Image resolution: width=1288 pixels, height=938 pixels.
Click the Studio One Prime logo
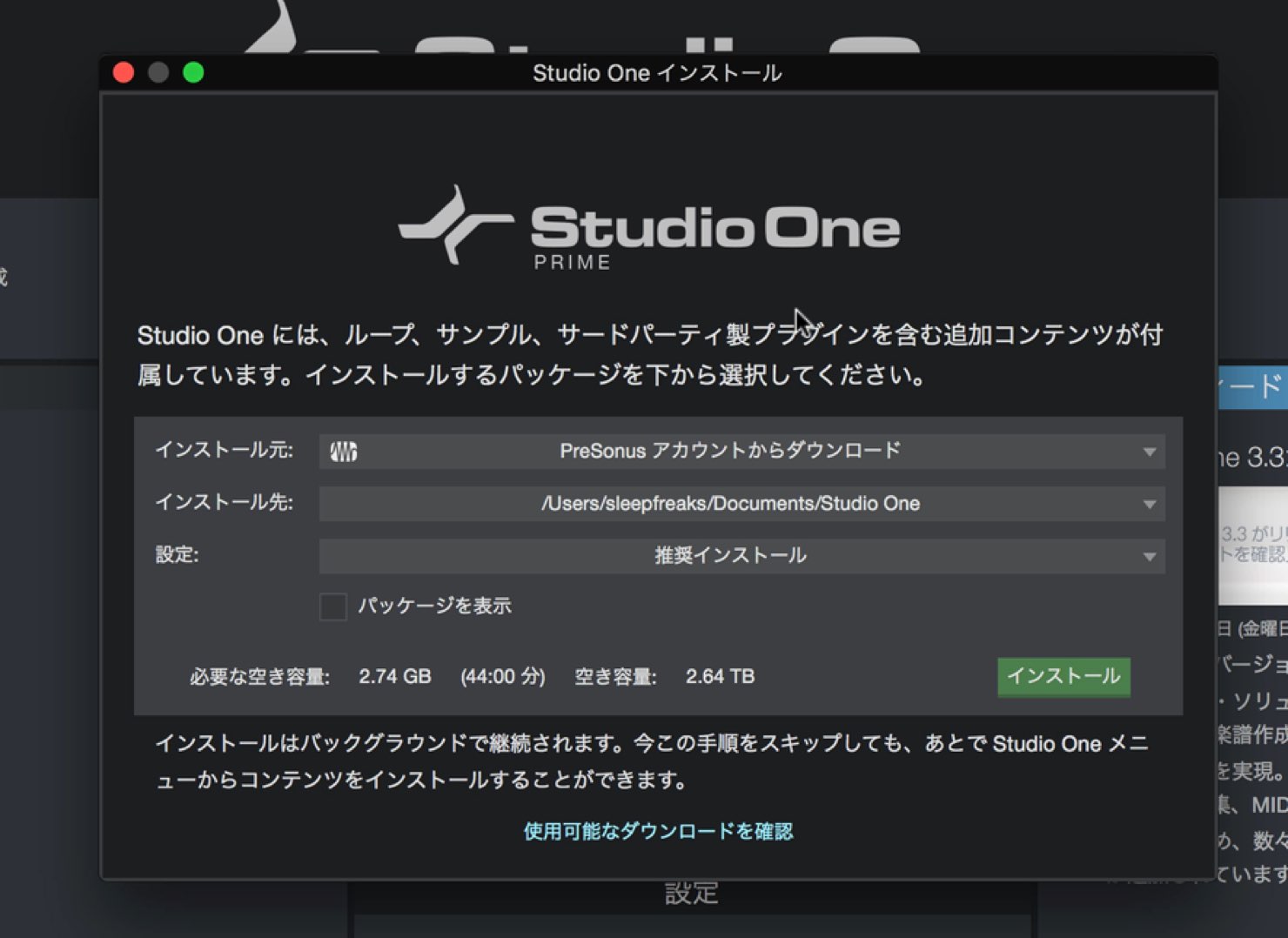(x=649, y=228)
